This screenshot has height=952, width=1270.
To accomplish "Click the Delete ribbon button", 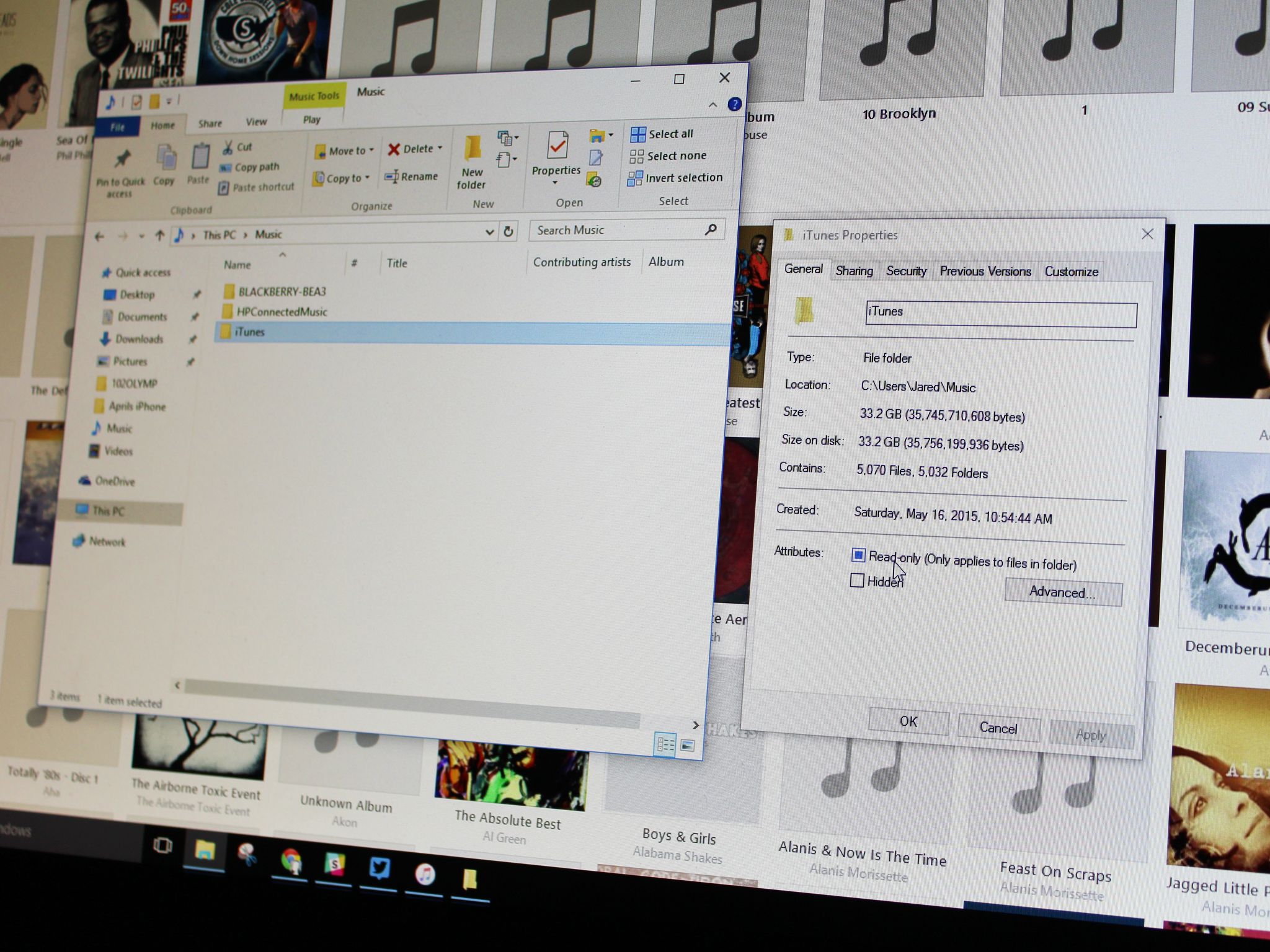I will (x=413, y=149).
